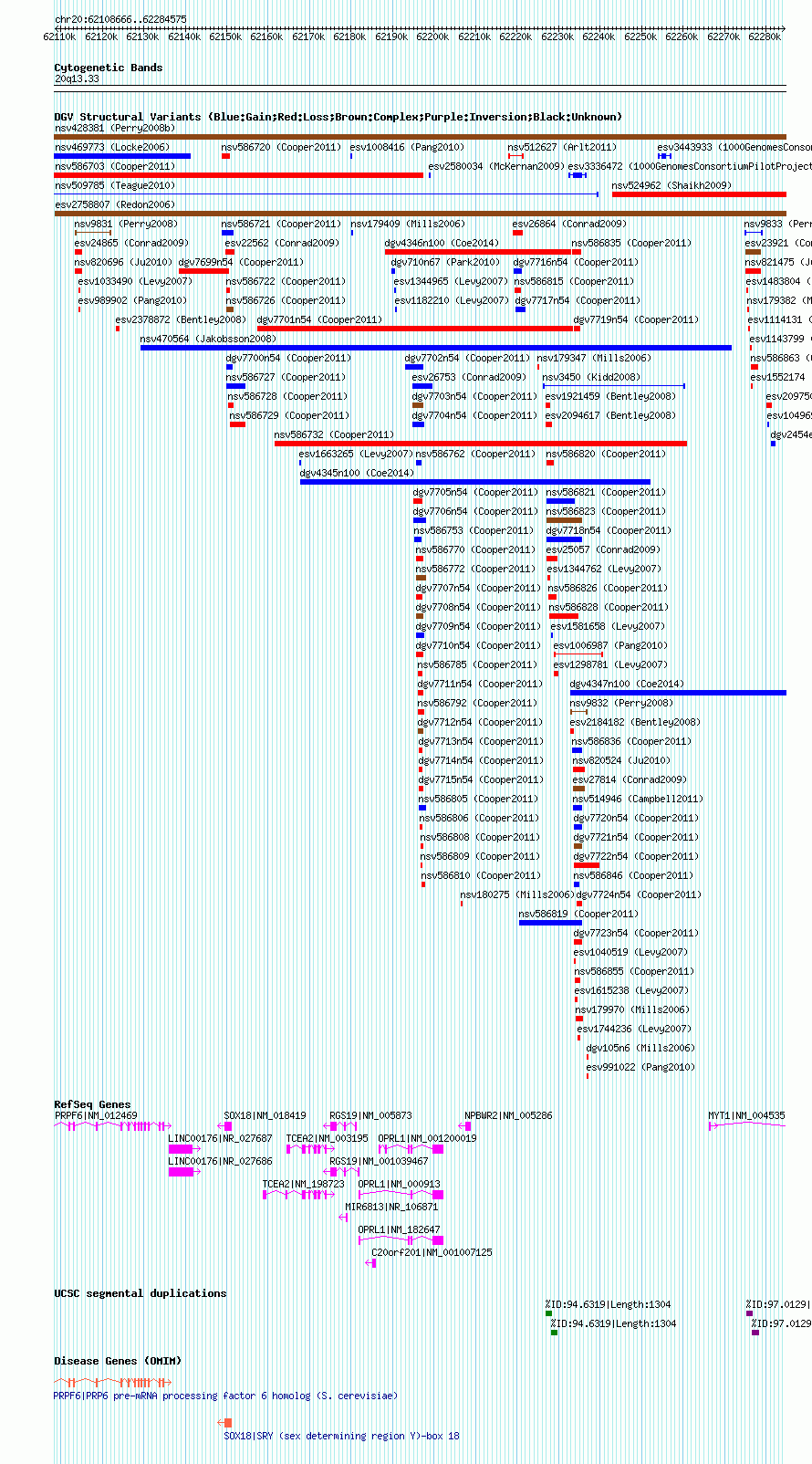This screenshot has height=1464, width=812.
Task: Select the Disease Genes (OMIM) track title
Action: (x=118, y=1361)
